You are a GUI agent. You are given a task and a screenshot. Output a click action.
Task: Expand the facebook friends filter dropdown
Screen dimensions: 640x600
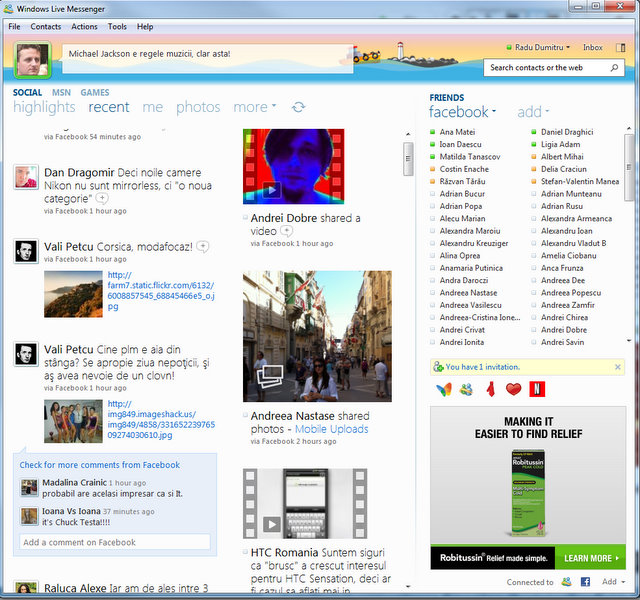494,111
